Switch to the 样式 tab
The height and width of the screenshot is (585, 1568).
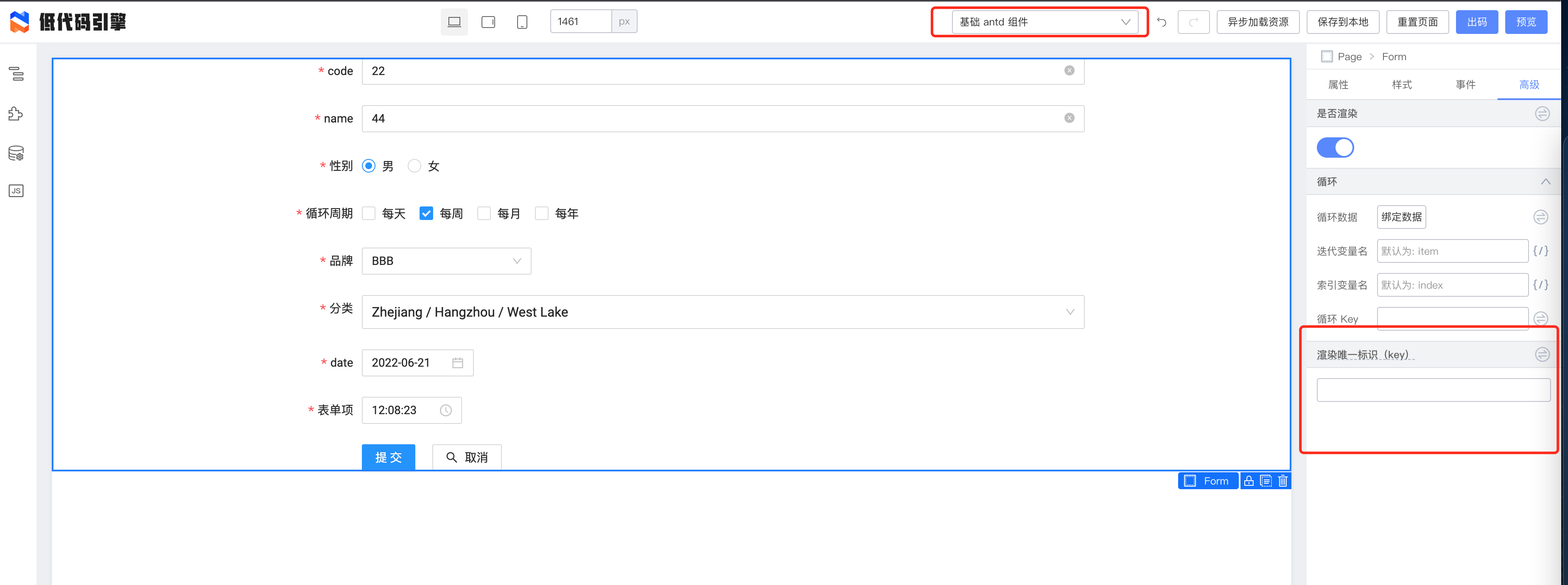(x=1402, y=84)
